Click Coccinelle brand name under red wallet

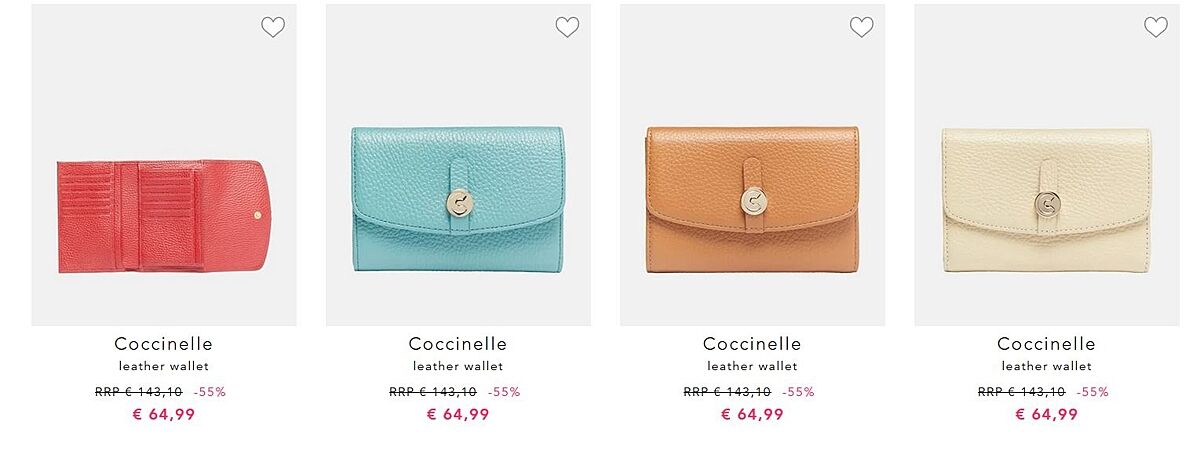tap(164, 344)
